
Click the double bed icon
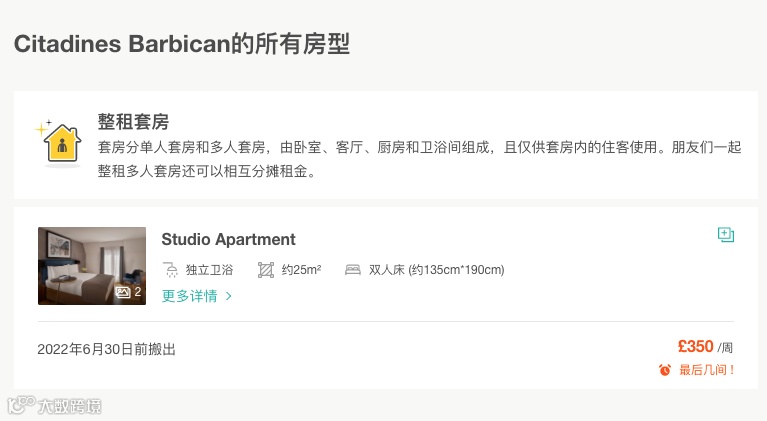[352, 269]
